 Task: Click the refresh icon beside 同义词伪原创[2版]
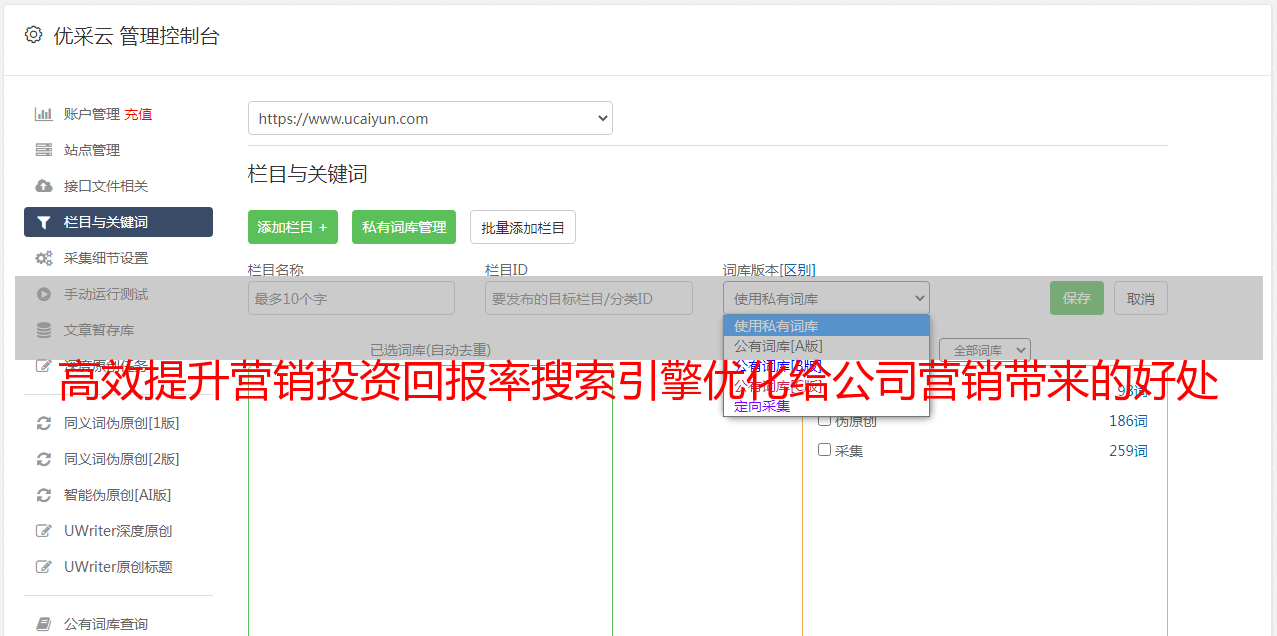point(44,459)
